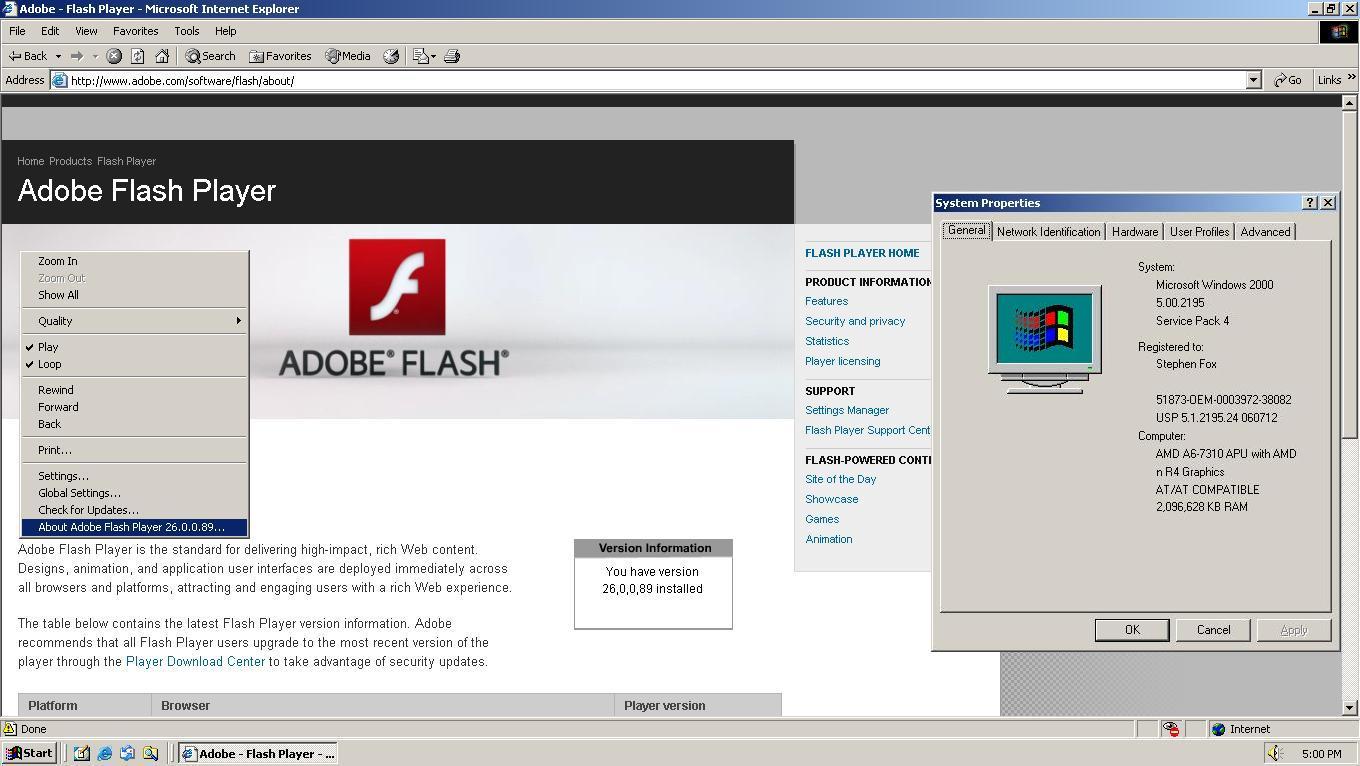The image size is (1360, 766).
Task: Click the page icon in address bar
Action: tap(60, 80)
